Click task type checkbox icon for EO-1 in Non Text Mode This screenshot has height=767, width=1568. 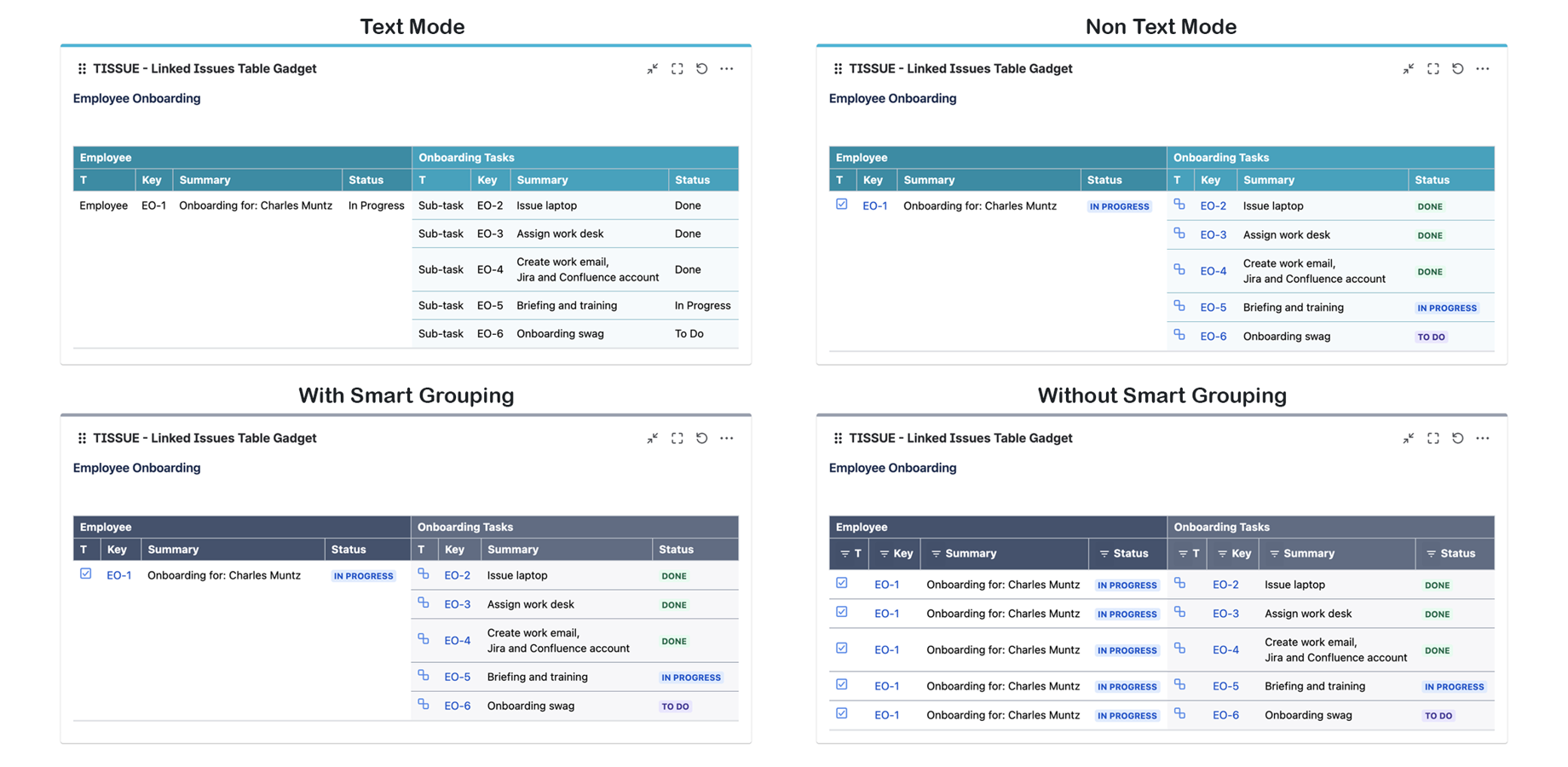(842, 205)
